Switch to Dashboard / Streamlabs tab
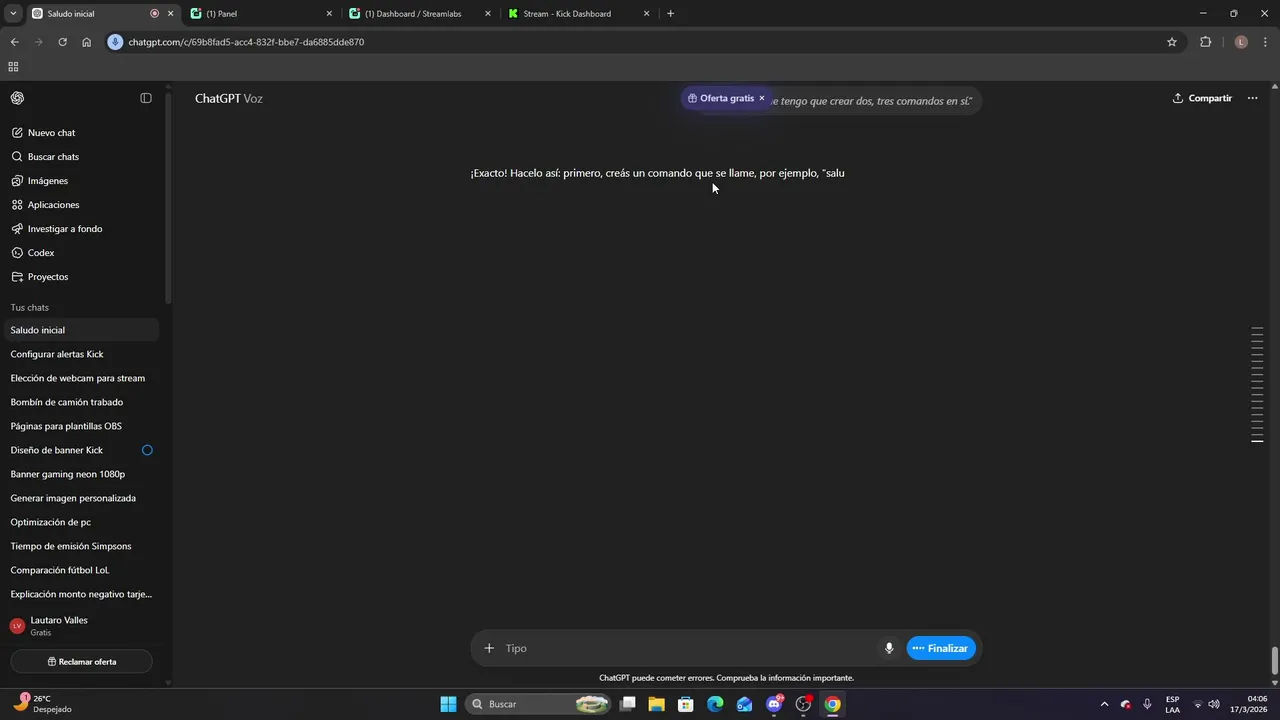This screenshot has height=720, width=1280. (x=420, y=14)
